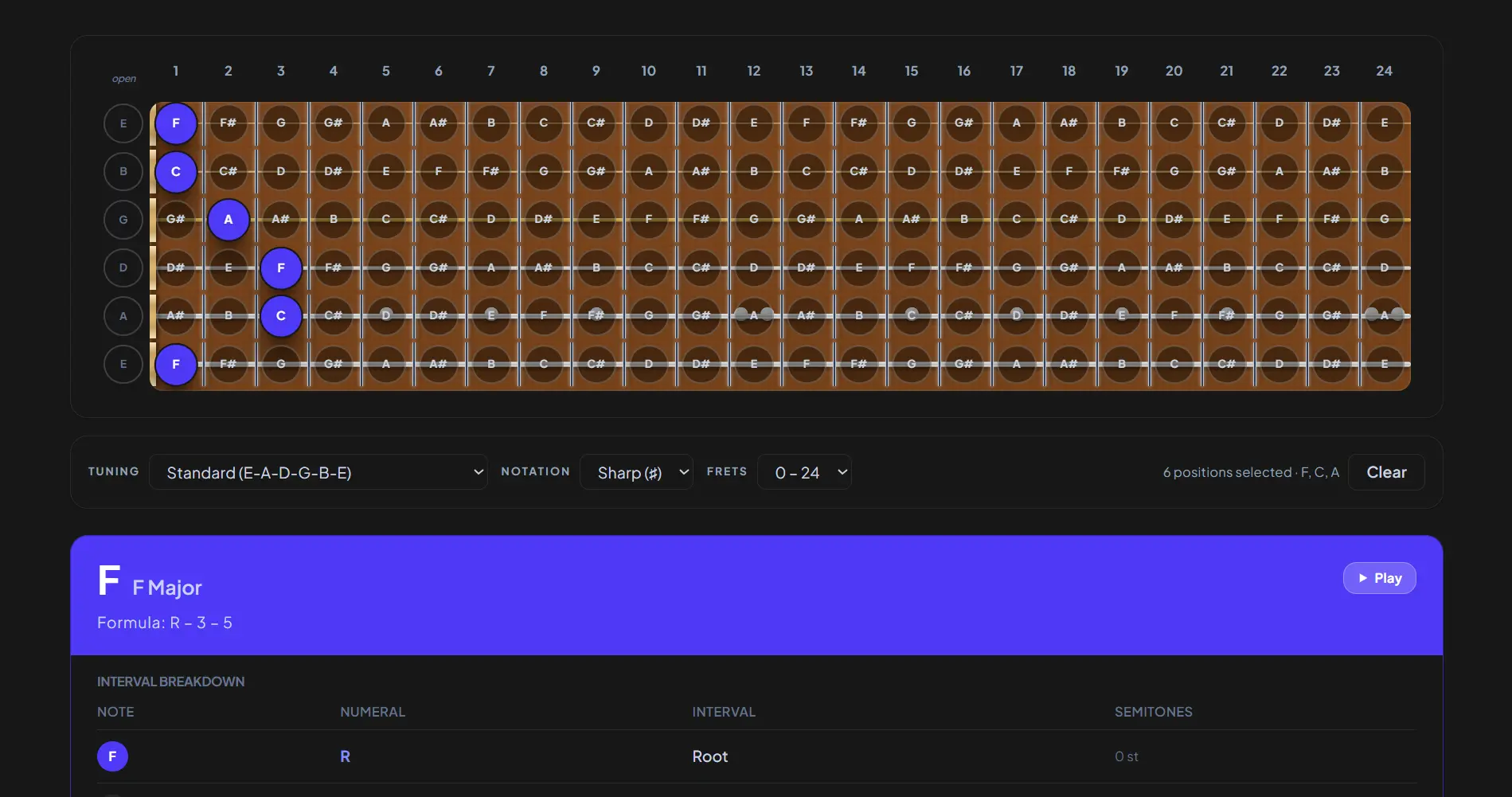
Task: Select D on D string fret 12
Action: [754, 268]
